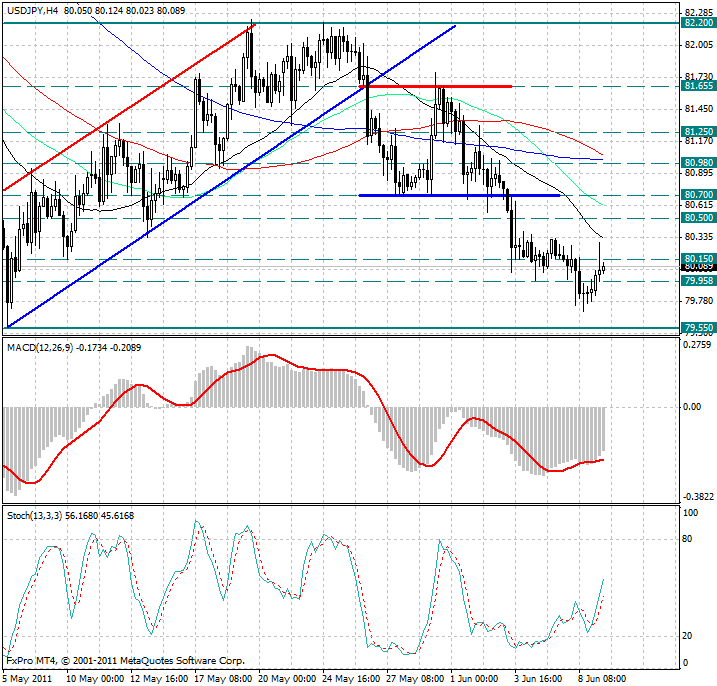Click the 5 May 2011 date marker

29,677
